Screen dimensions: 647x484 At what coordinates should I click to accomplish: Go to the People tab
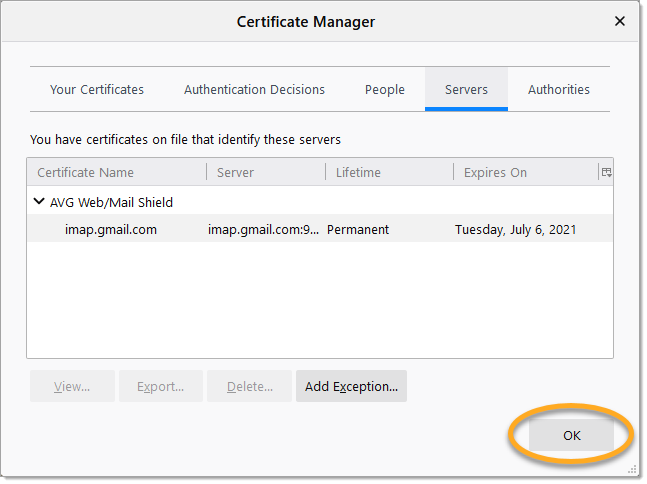pyautogui.click(x=385, y=89)
